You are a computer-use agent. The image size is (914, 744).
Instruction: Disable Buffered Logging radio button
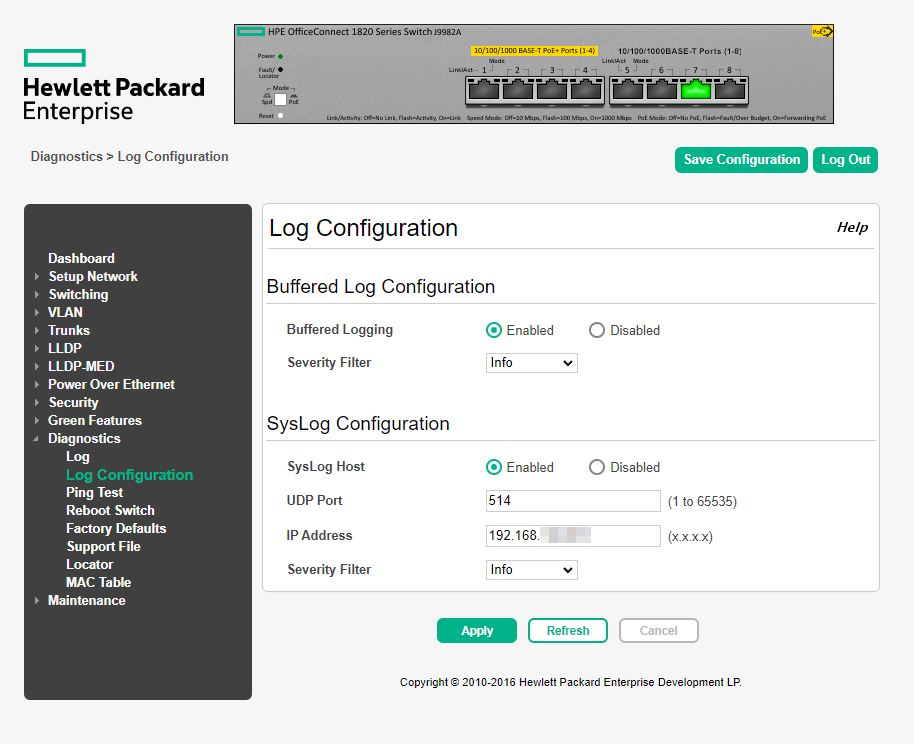(x=596, y=330)
